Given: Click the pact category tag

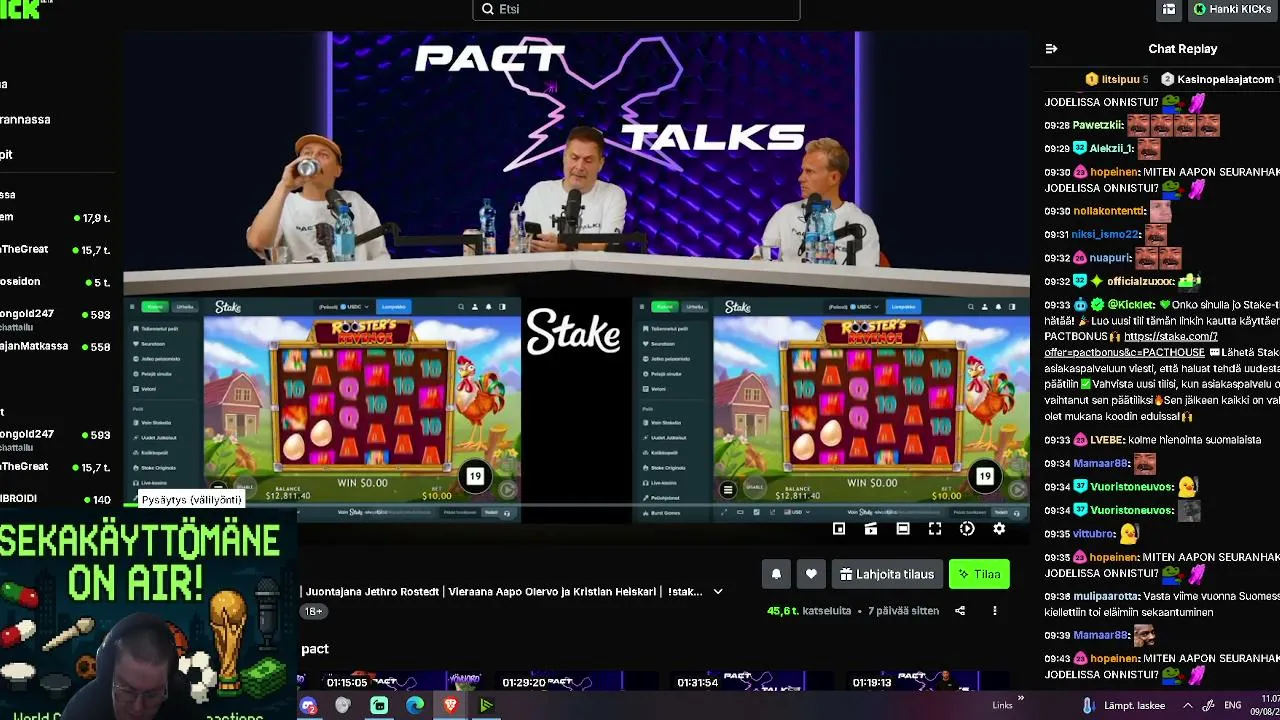Looking at the screenshot, I should (315, 649).
